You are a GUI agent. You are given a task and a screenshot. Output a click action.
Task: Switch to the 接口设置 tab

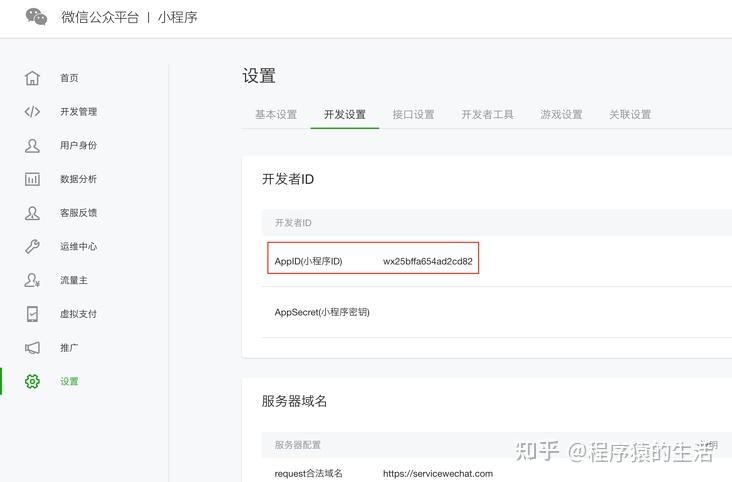[x=413, y=114]
